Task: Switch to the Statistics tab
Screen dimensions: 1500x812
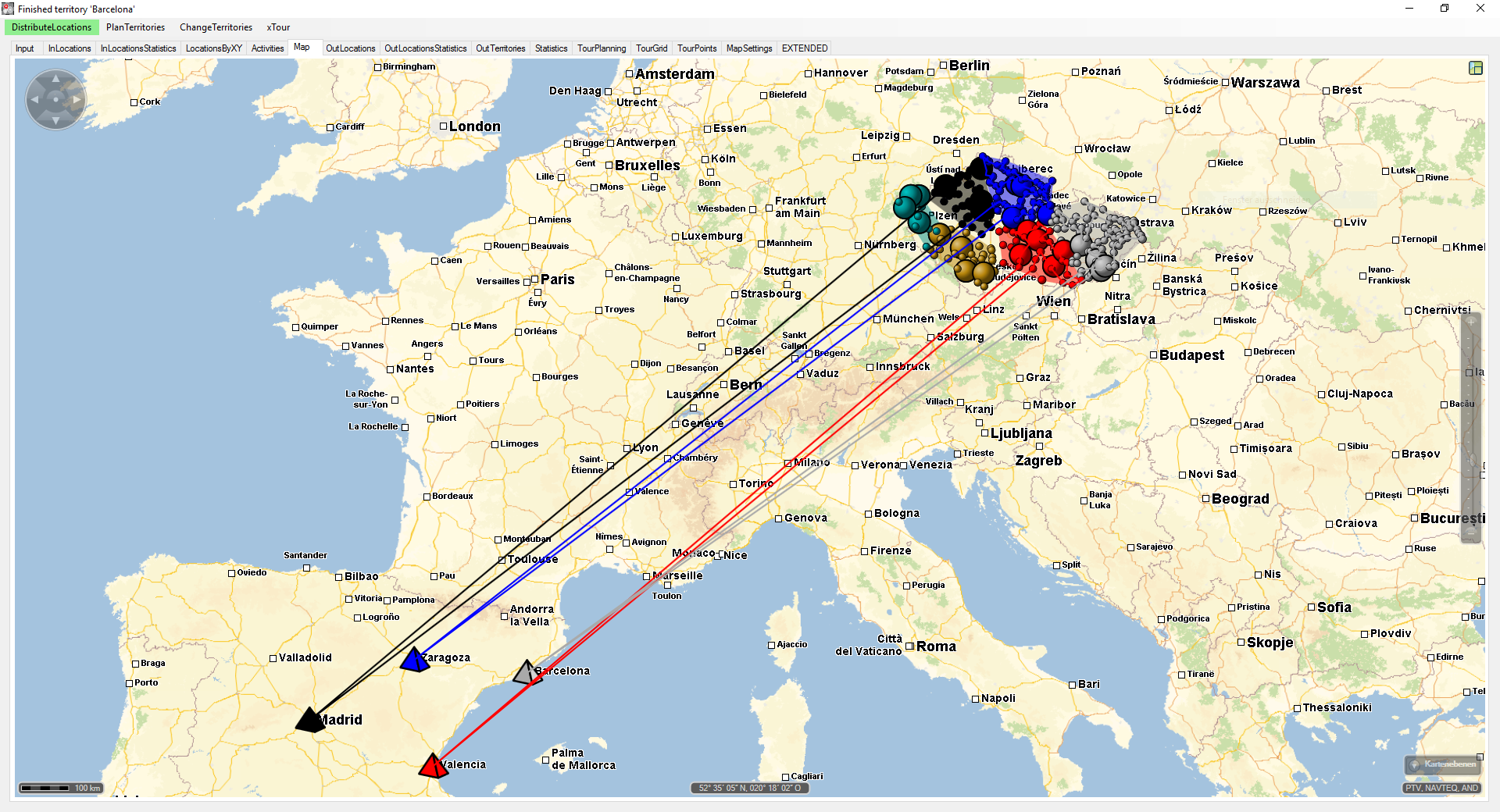Action: [551, 48]
